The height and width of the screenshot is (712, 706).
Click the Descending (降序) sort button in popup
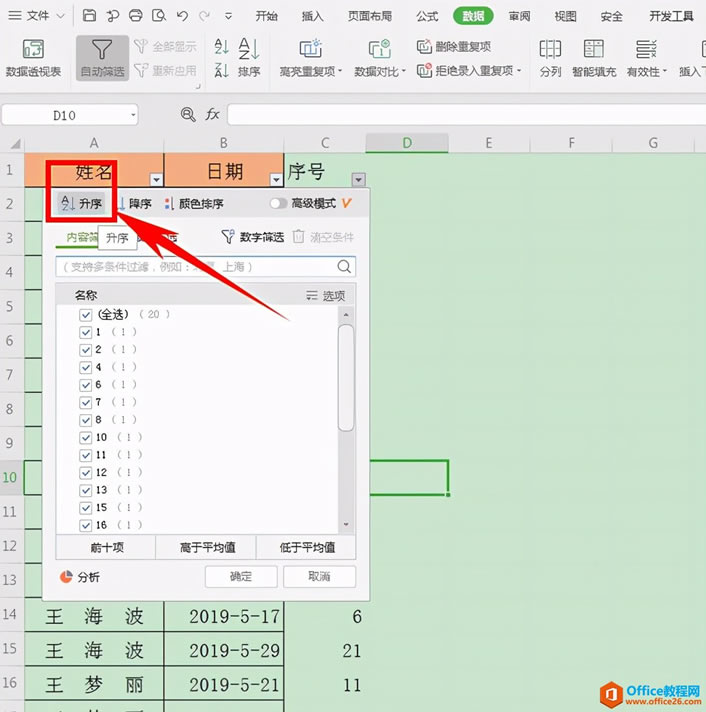coord(134,203)
